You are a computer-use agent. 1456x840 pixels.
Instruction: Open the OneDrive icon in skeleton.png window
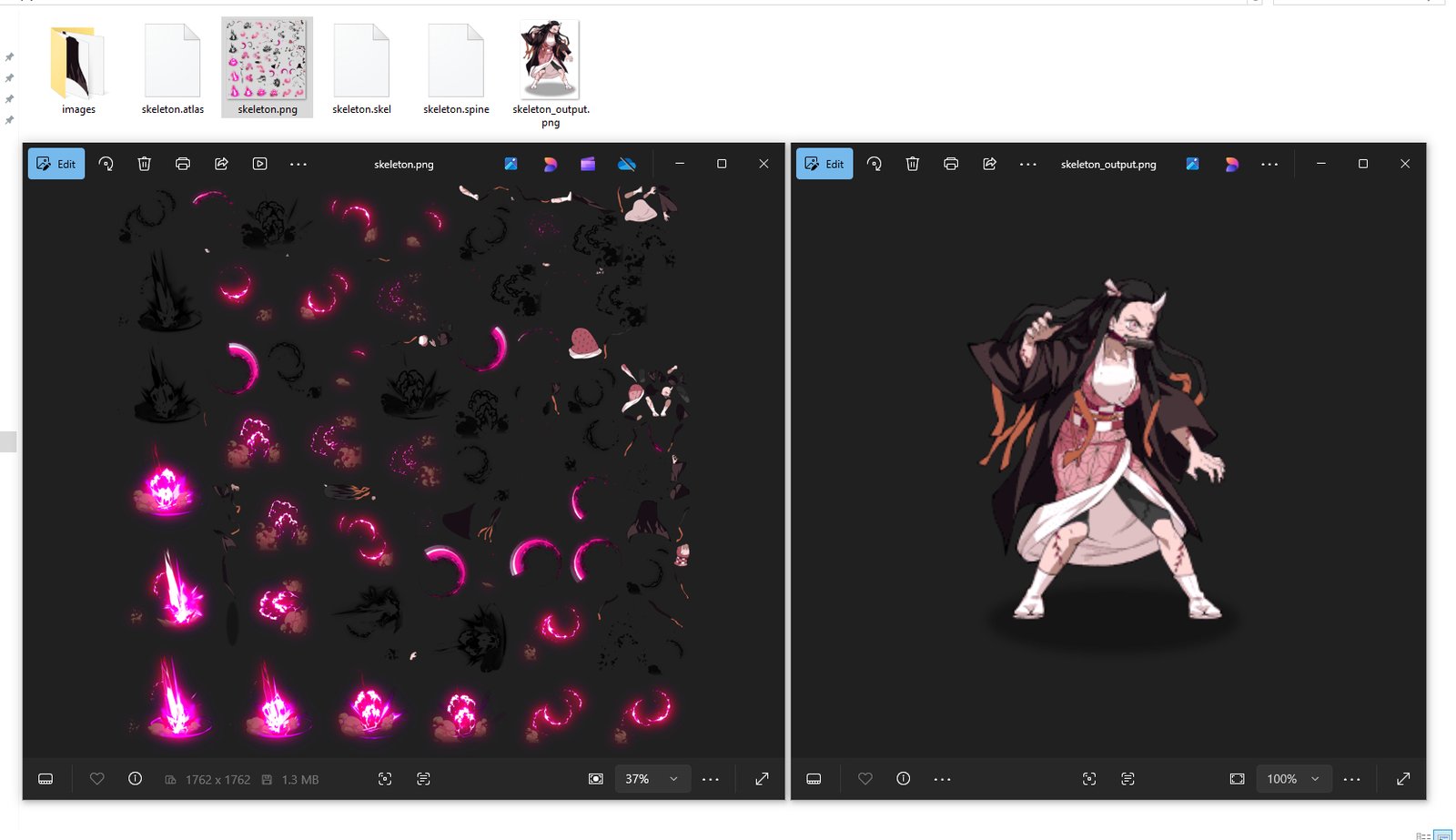click(x=627, y=164)
